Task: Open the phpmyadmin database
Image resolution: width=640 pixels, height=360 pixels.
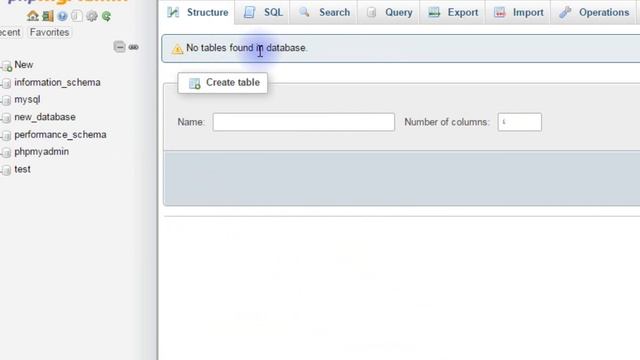Action: (x=42, y=152)
